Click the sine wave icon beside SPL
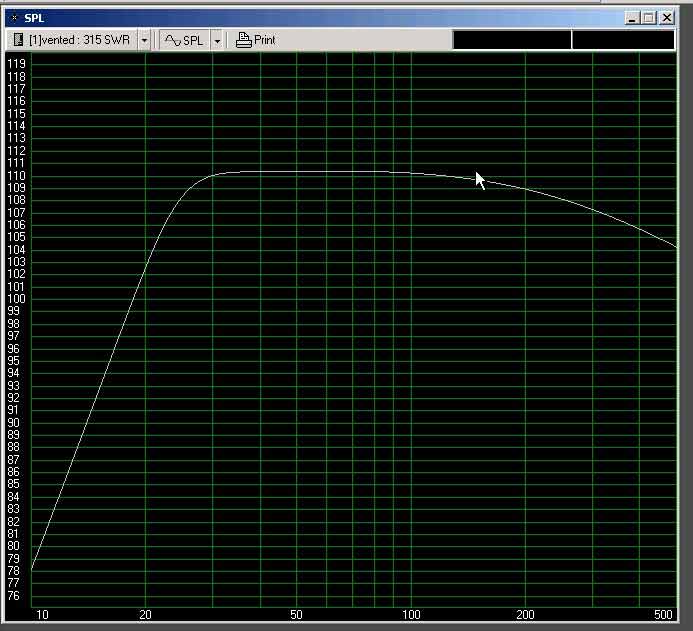This screenshot has width=693, height=631. (x=172, y=41)
